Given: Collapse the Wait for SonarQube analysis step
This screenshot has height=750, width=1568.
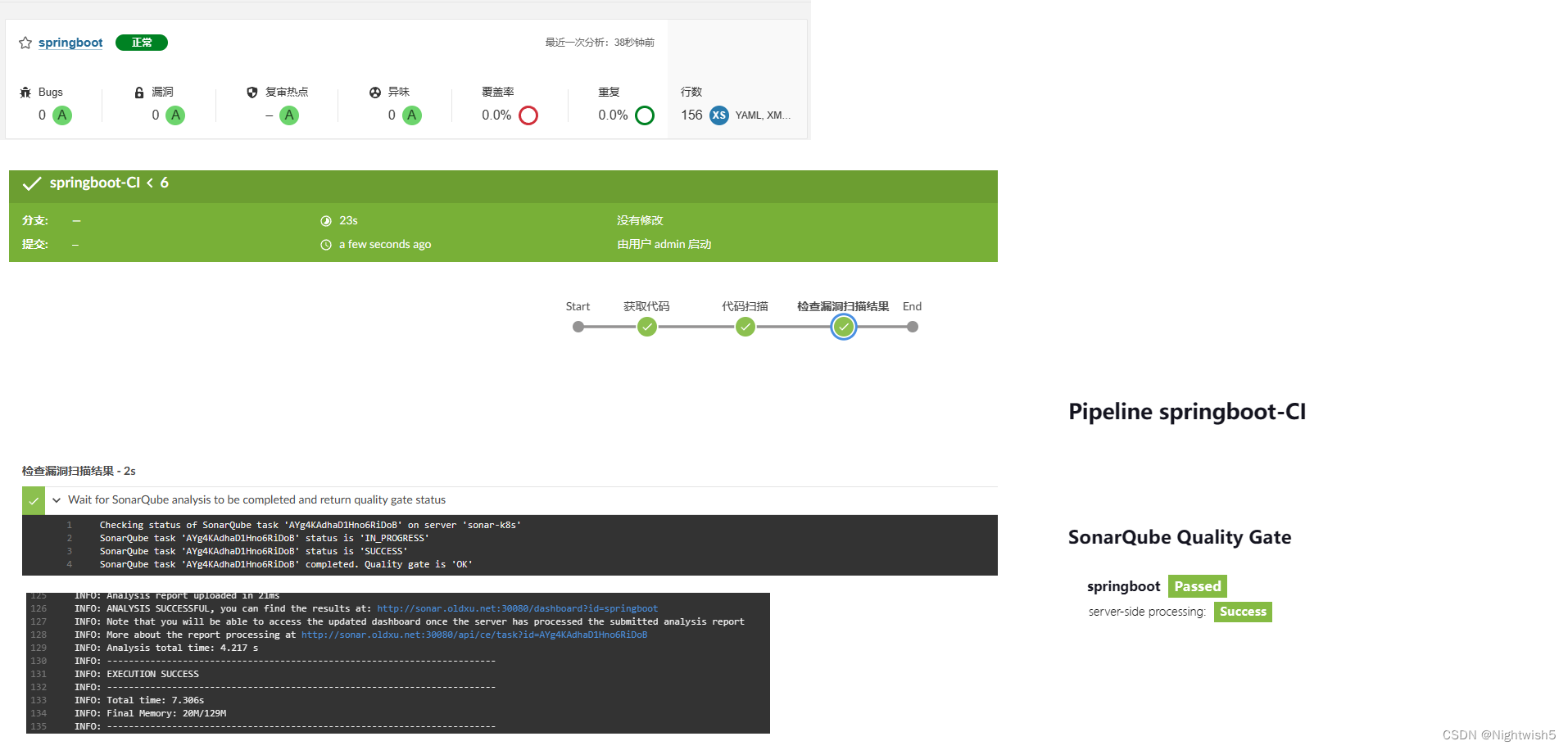Looking at the screenshot, I should (57, 500).
